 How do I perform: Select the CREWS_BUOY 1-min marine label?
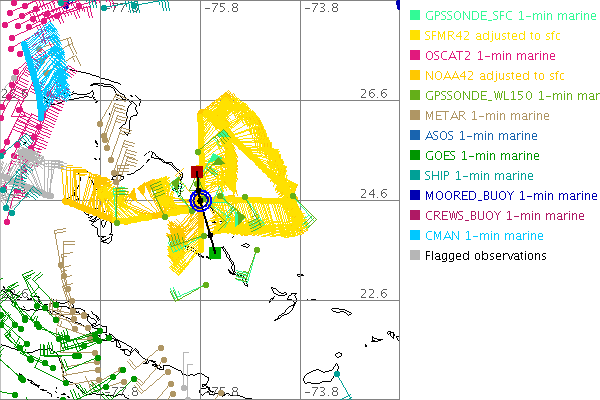coord(505,216)
